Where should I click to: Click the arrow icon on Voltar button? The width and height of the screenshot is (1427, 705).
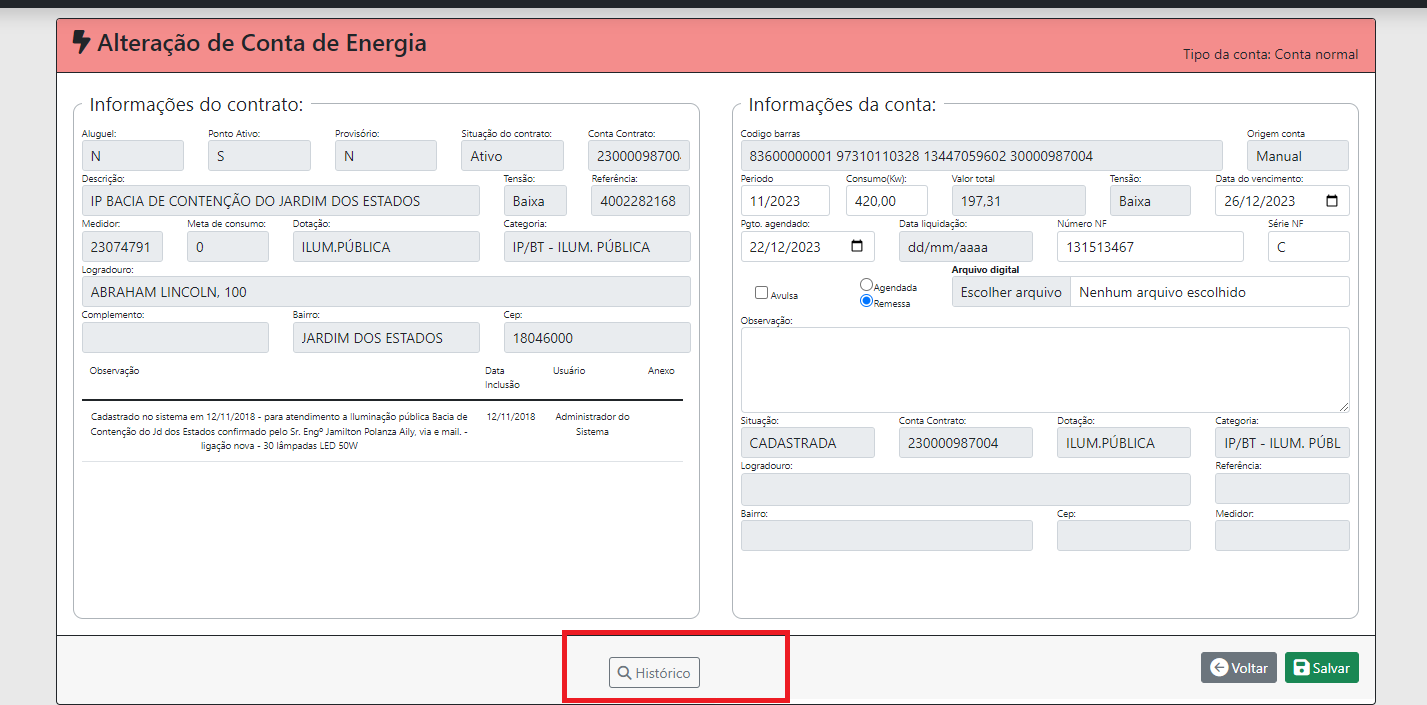(x=1218, y=668)
